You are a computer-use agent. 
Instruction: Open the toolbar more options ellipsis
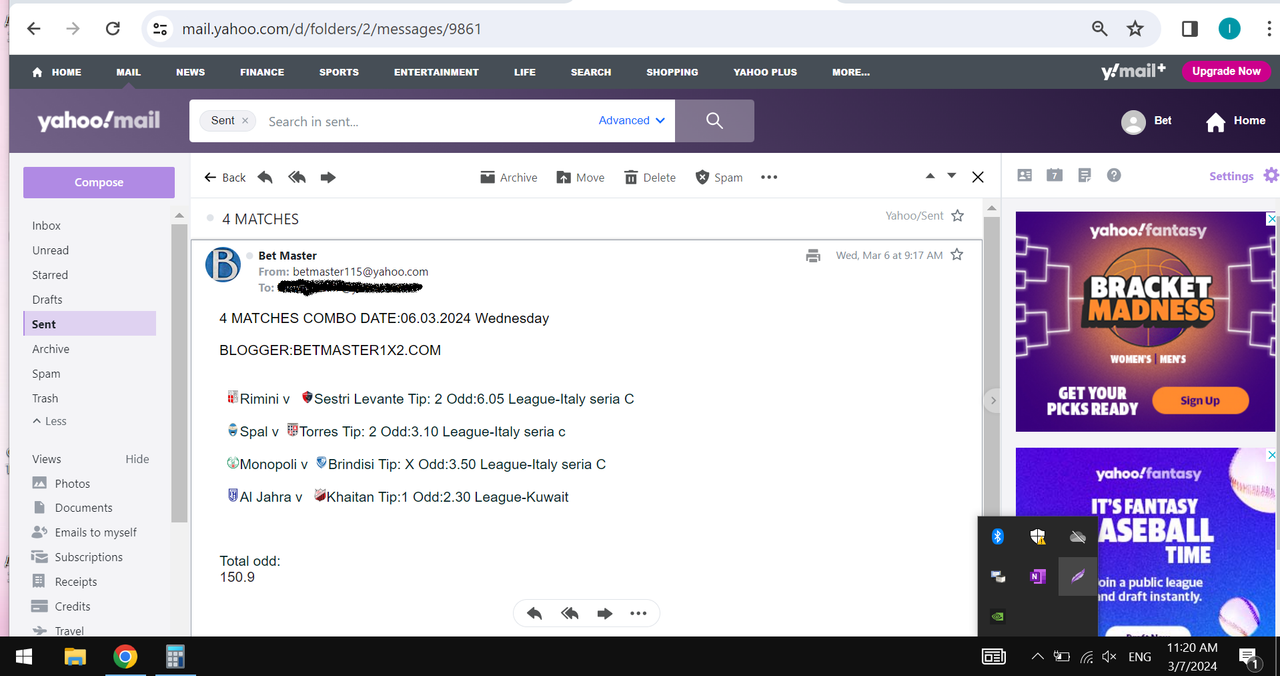(x=769, y=177)
